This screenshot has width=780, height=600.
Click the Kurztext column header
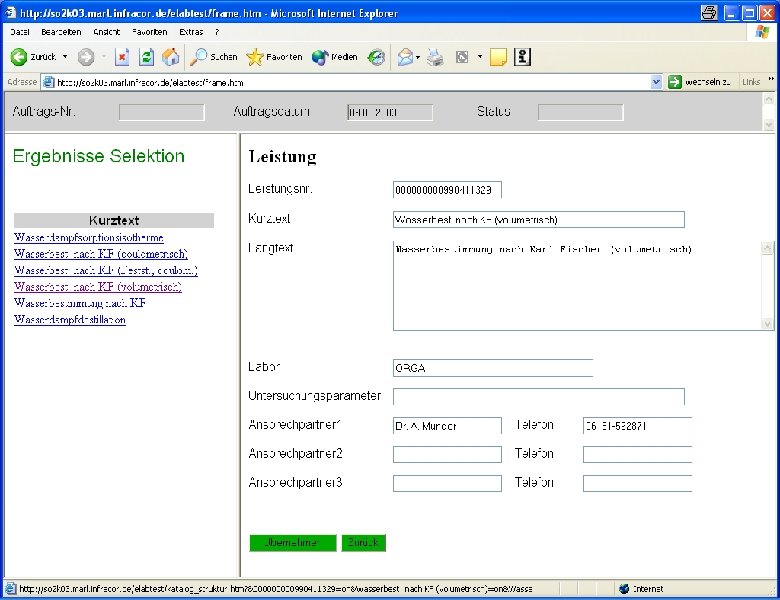(x=114, y=220)
